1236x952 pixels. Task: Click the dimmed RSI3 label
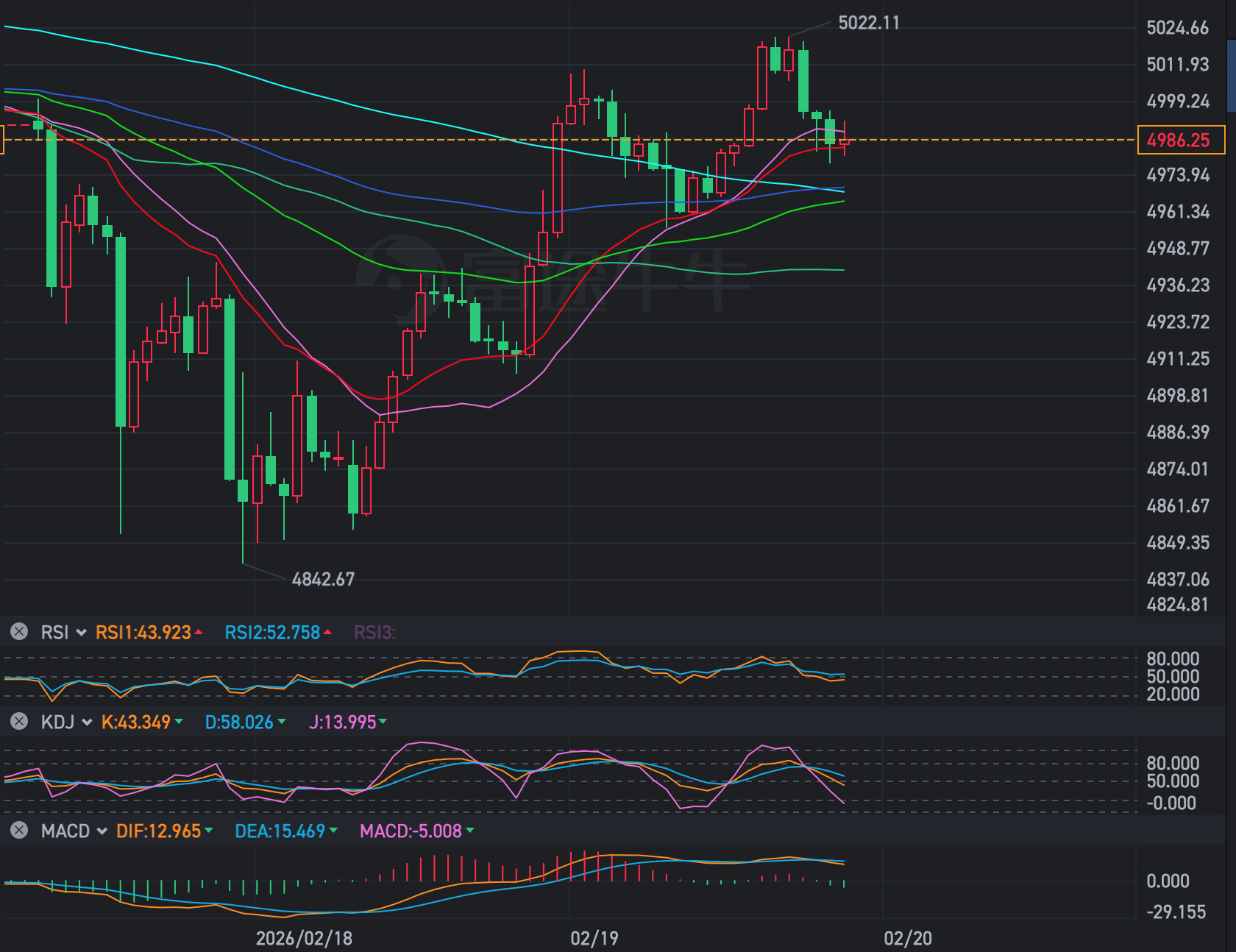(x=374, y=633)
